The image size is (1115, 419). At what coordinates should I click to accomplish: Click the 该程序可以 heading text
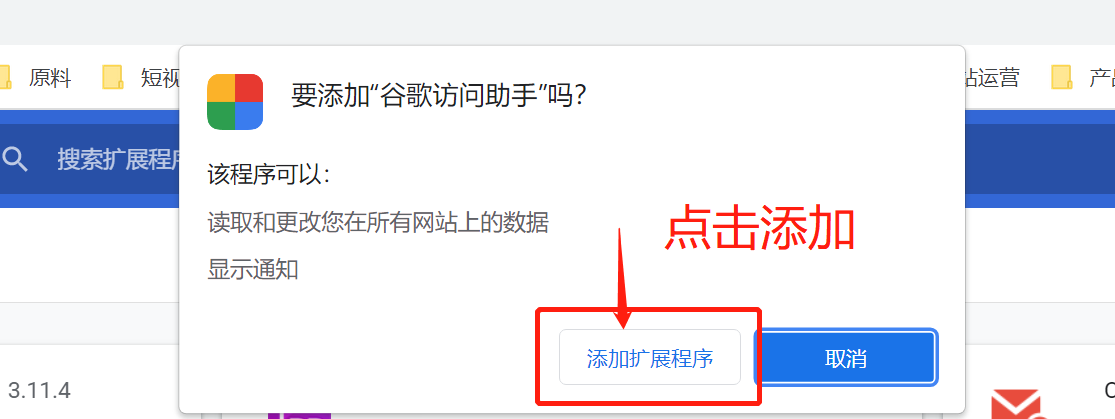tap(269, 175)
